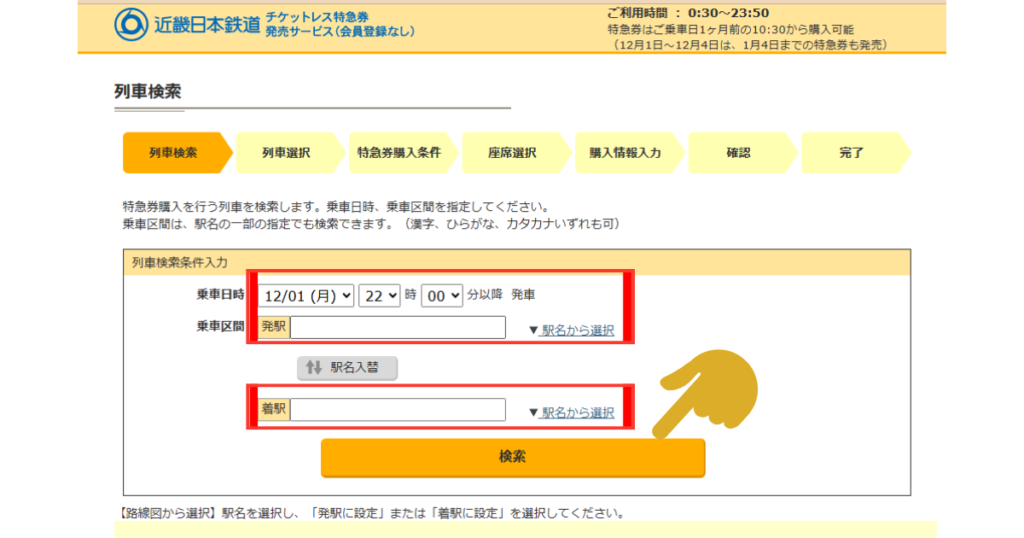
Task: Go to the 座席選択 step
Action: click(512, 153)
